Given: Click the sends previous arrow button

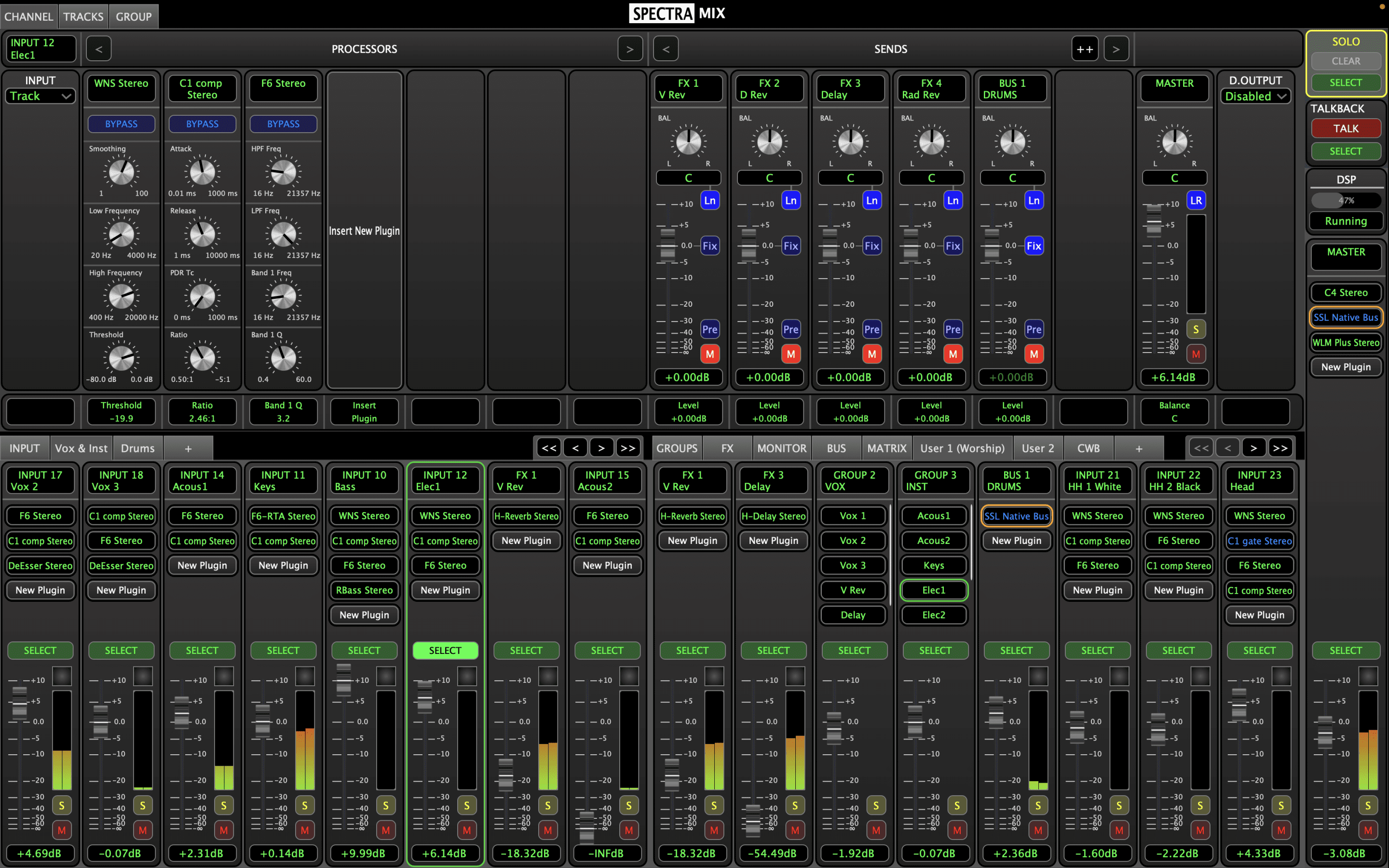Looking at the screenshot, I should pos(666,49).
